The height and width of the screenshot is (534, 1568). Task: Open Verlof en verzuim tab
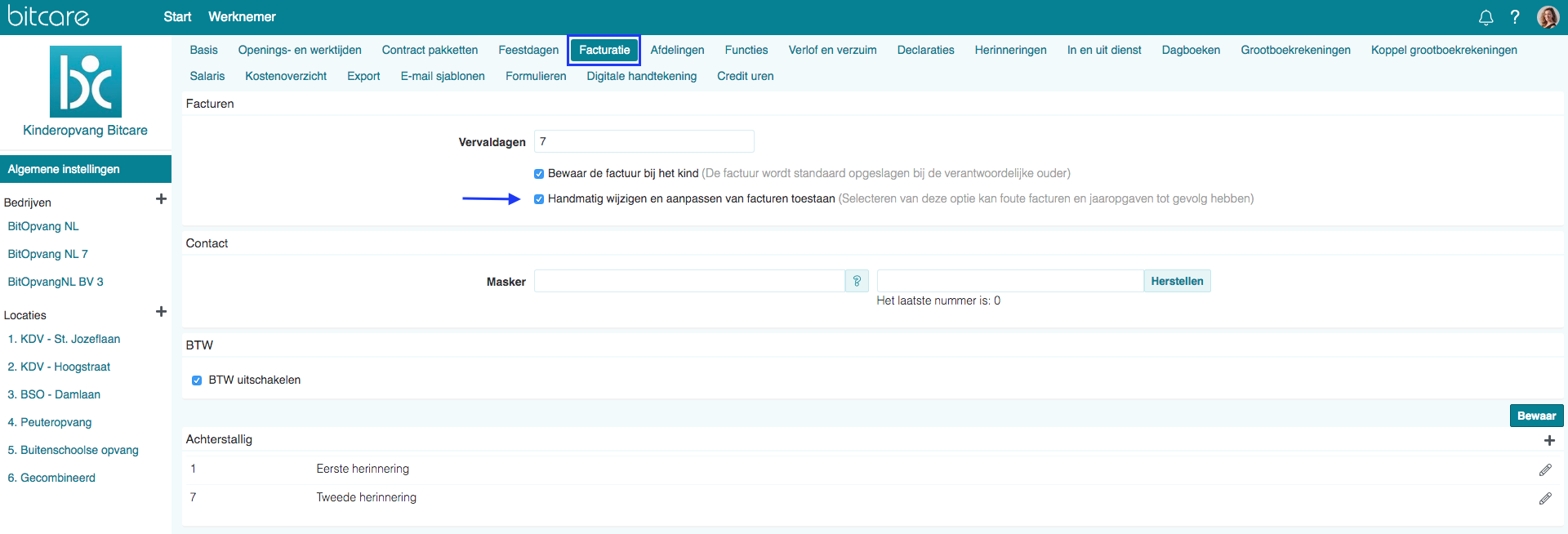tap(832, 50)
